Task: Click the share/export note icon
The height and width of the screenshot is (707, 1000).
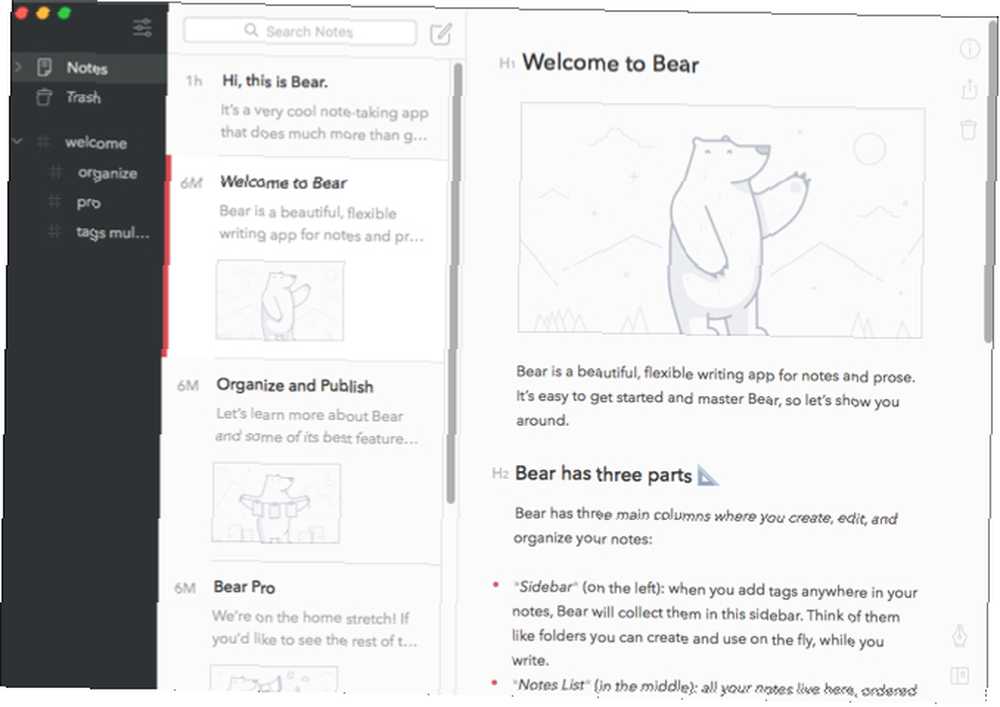Action: (x=969, y=89)
